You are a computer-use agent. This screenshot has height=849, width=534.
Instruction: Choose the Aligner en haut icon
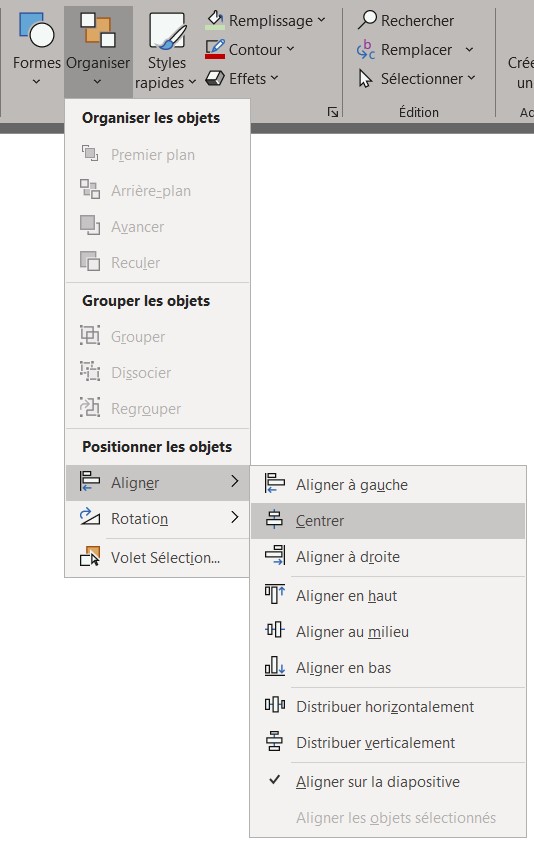(x=275, y=594)
